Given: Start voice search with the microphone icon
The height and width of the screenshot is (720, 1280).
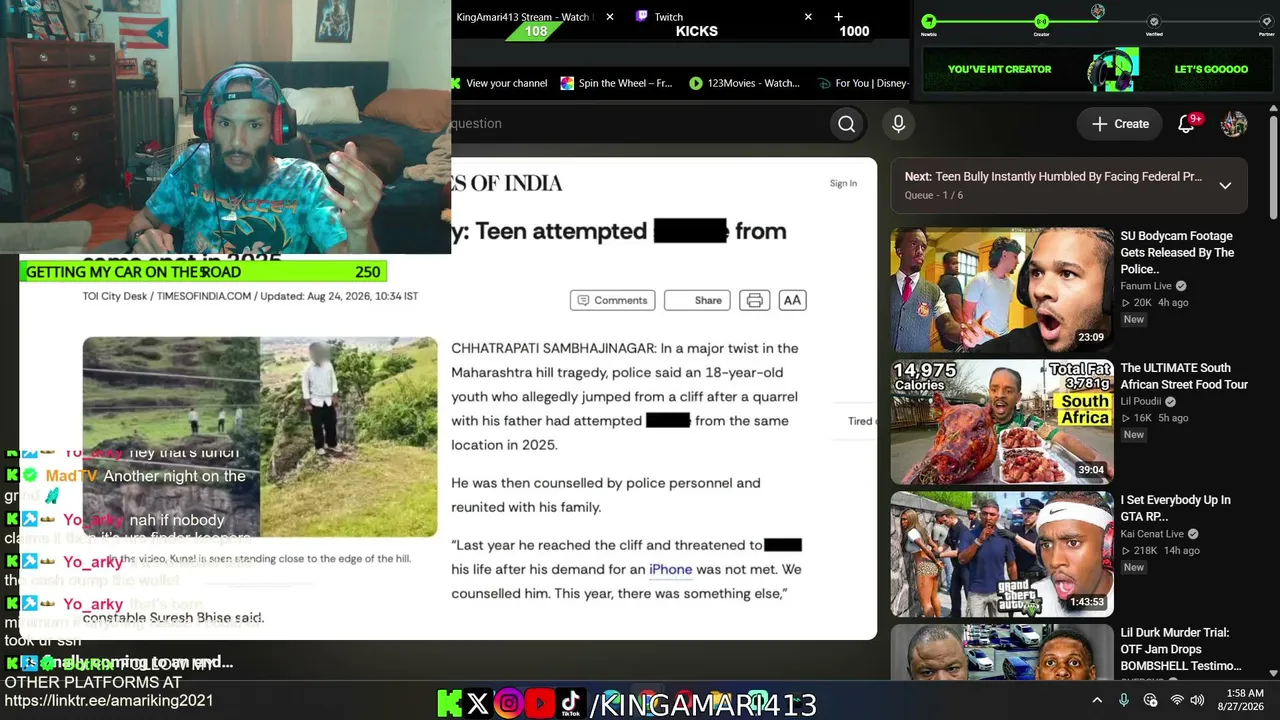Looking at the screenshot, I should [x=898, y=124].
